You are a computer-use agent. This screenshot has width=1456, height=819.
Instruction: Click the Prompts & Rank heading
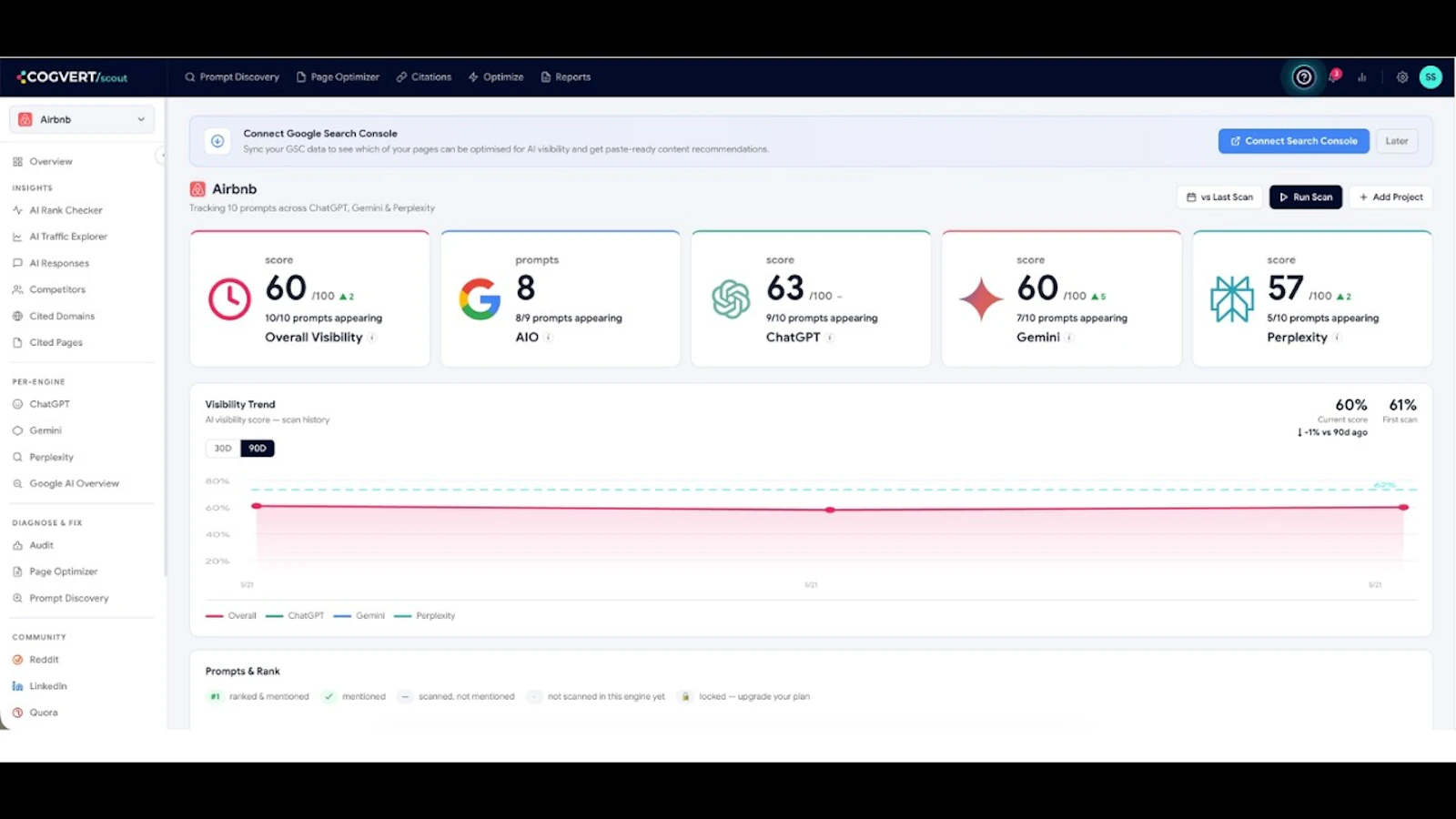[x=243, y=672]
